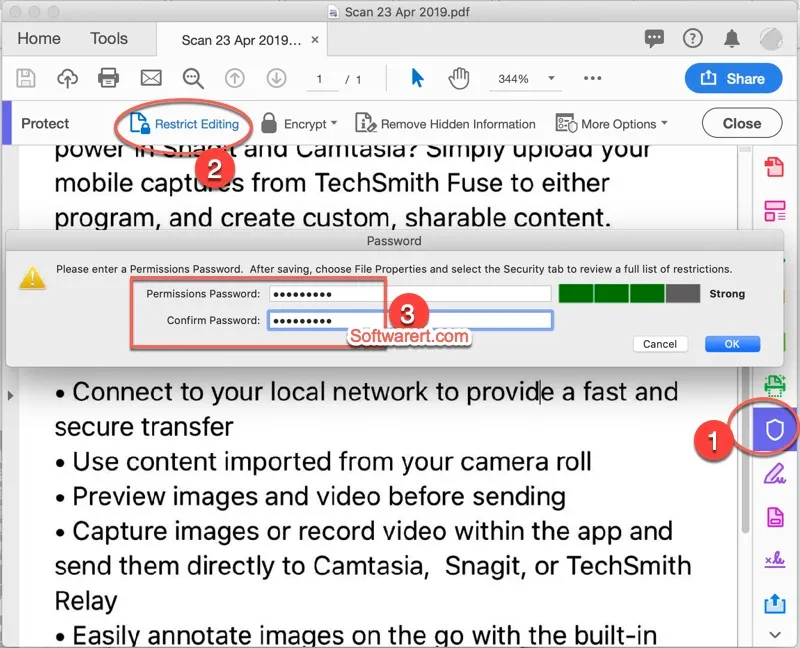The height and width of the screenshot is (648, 800).
Task: Cancel the password dialog
Action: [660, 343]
